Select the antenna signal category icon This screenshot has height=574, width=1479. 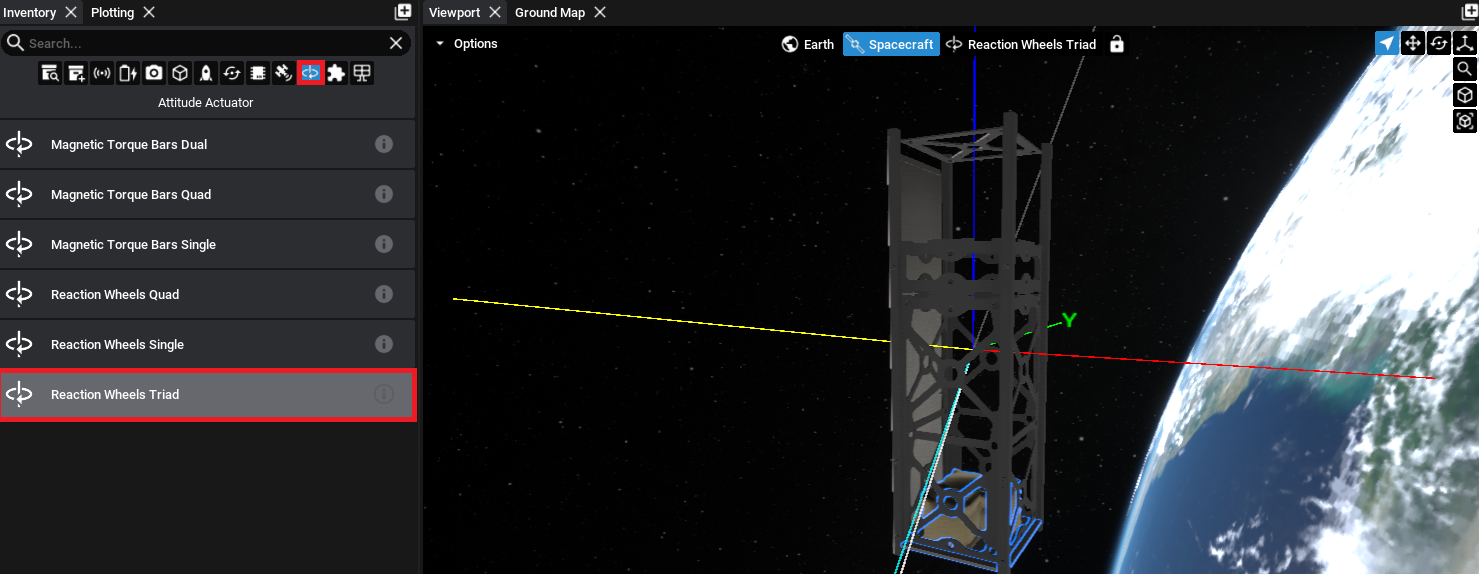[x=102, y=73]
